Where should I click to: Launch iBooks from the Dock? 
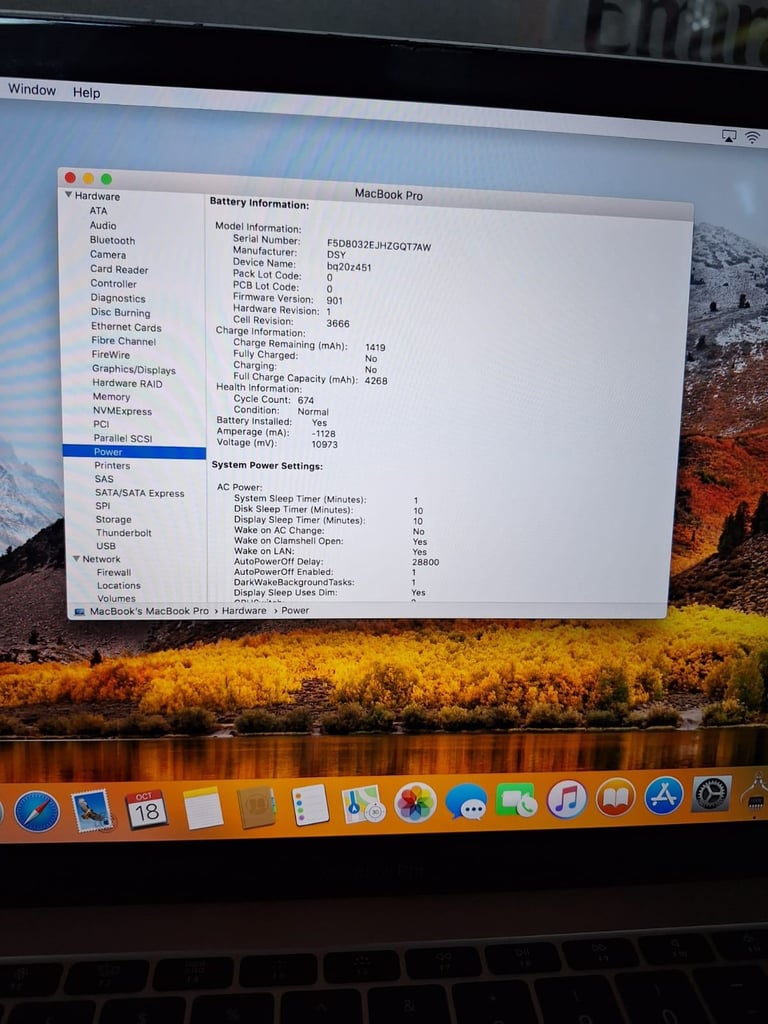(615, 797)
